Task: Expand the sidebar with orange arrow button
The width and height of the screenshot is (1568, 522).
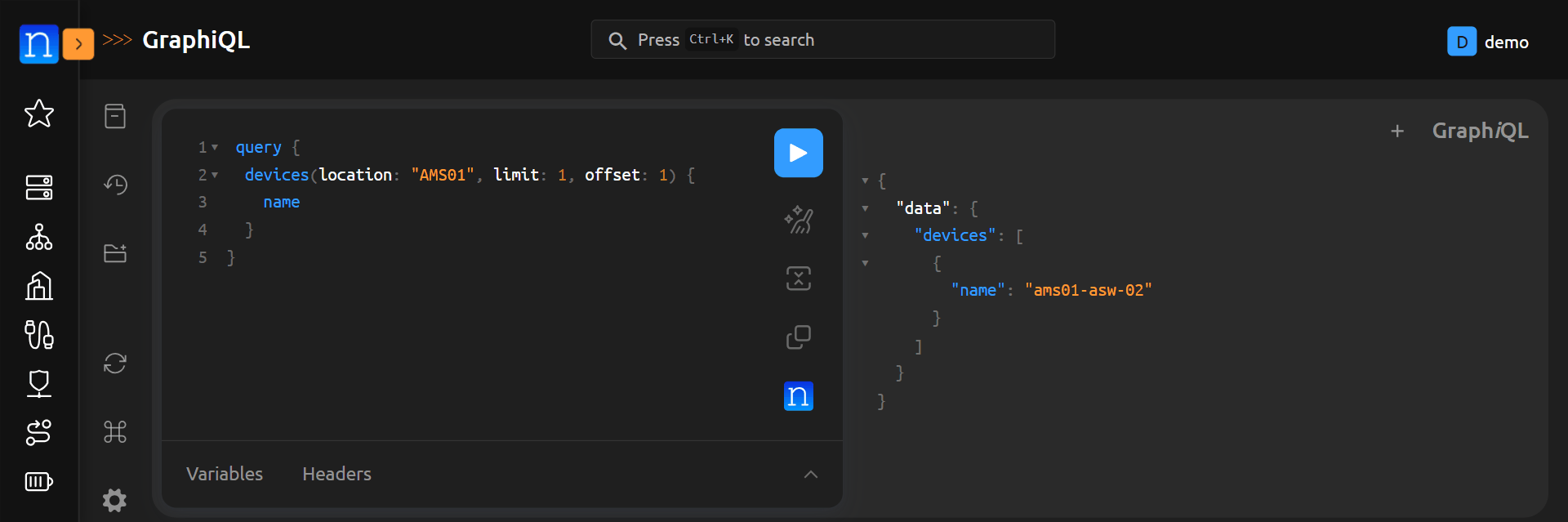Action: tap(78, 44)
